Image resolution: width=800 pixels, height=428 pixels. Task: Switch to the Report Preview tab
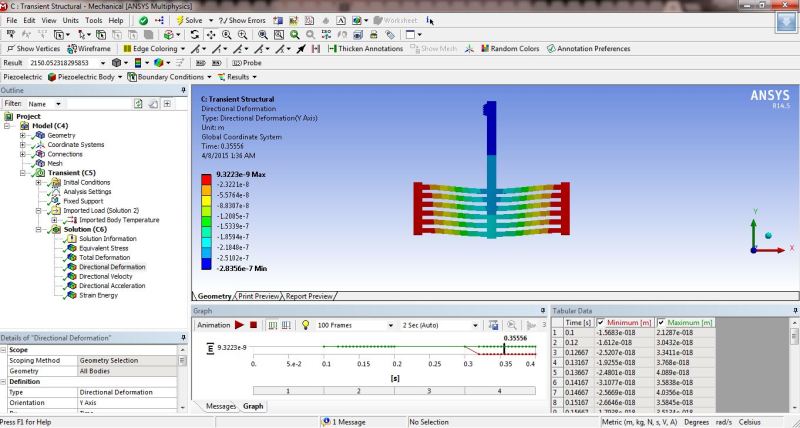309,296
